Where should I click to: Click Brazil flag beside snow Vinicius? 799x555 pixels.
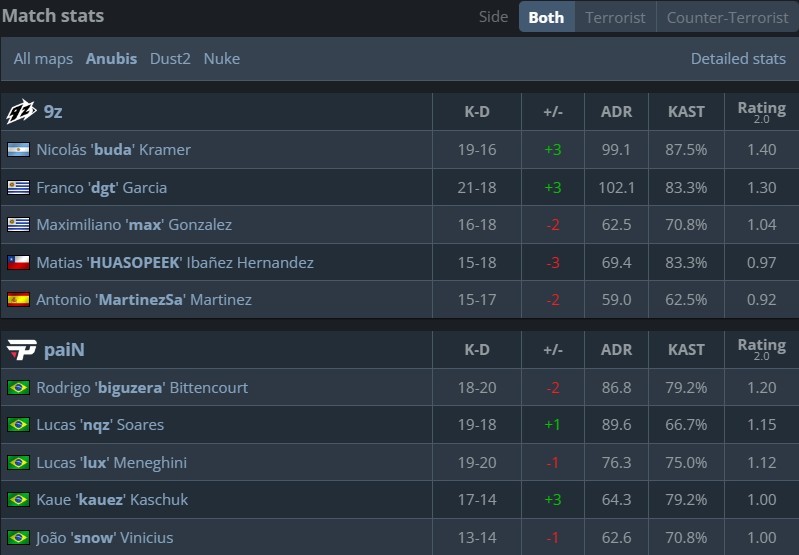18,538
